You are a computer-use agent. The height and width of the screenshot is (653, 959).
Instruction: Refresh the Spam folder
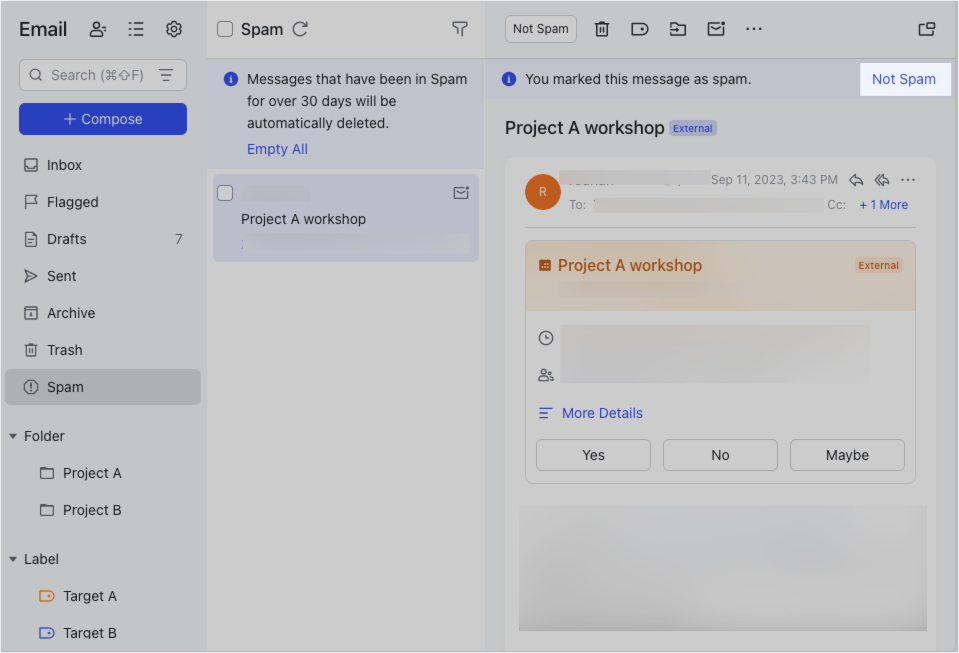pos(299,29)
